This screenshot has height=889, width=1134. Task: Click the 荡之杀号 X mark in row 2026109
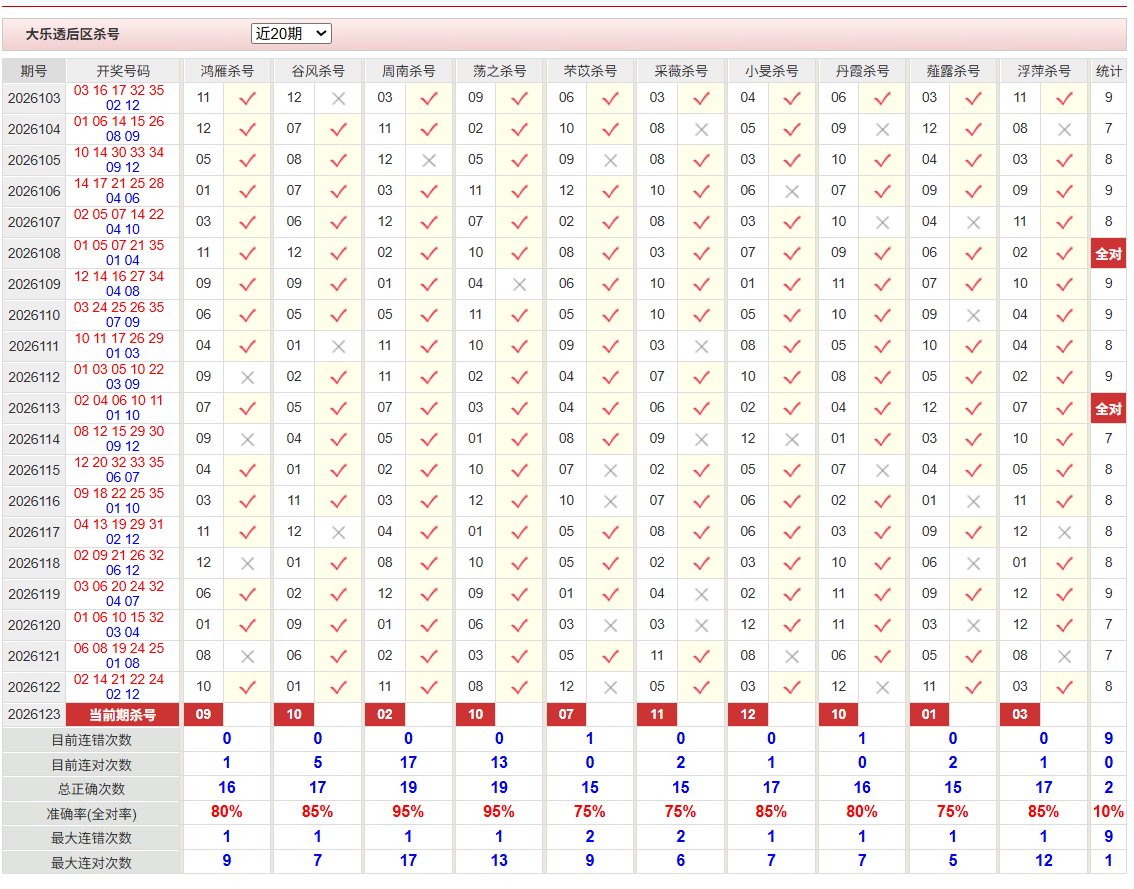pyautogui.click(x=519, y=285)
